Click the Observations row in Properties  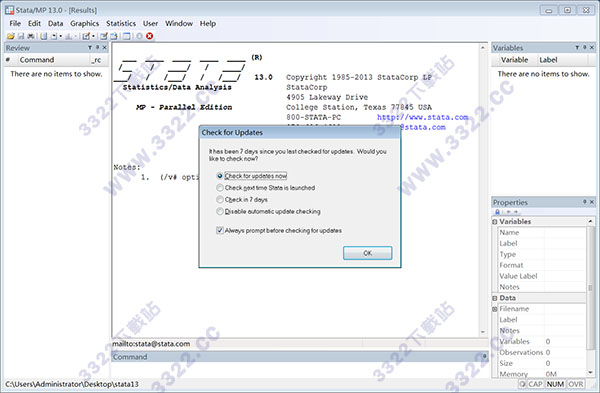coord(541,352)
